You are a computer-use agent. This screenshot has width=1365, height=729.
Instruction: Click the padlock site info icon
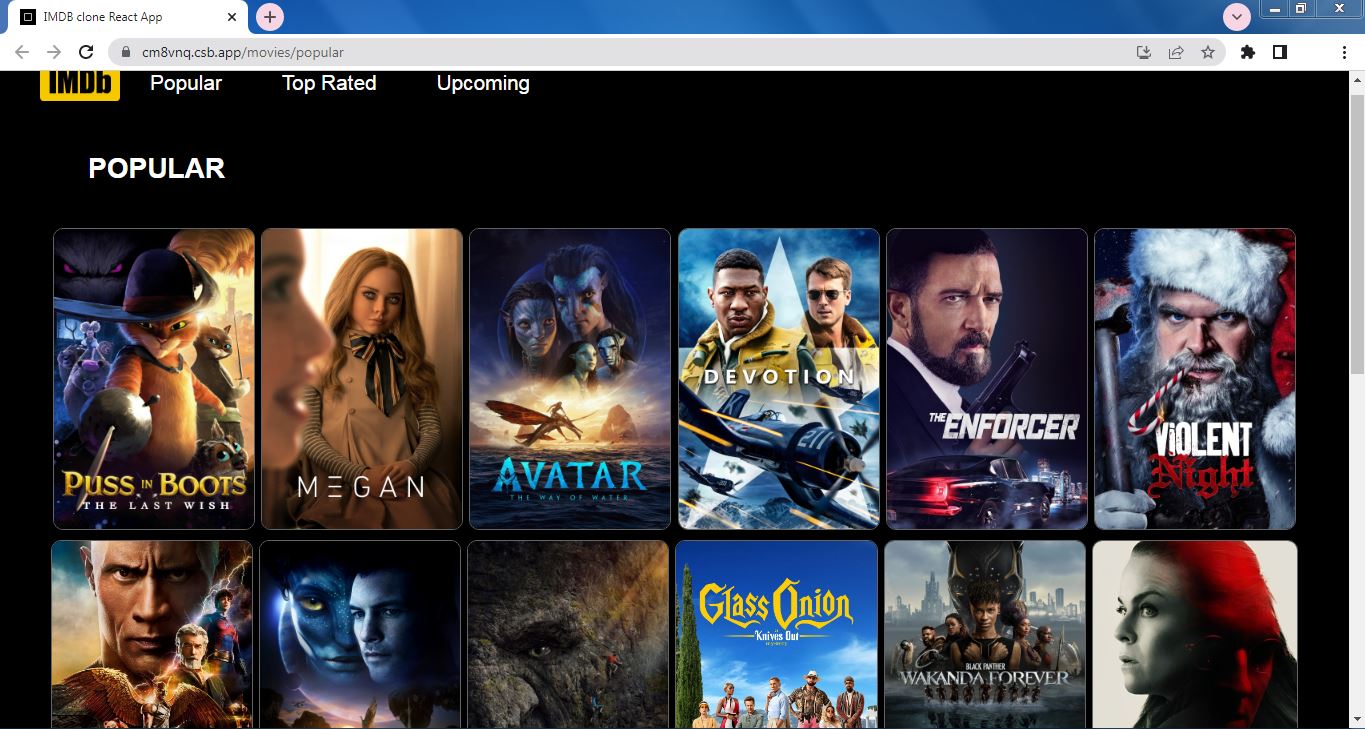point(126,52)
